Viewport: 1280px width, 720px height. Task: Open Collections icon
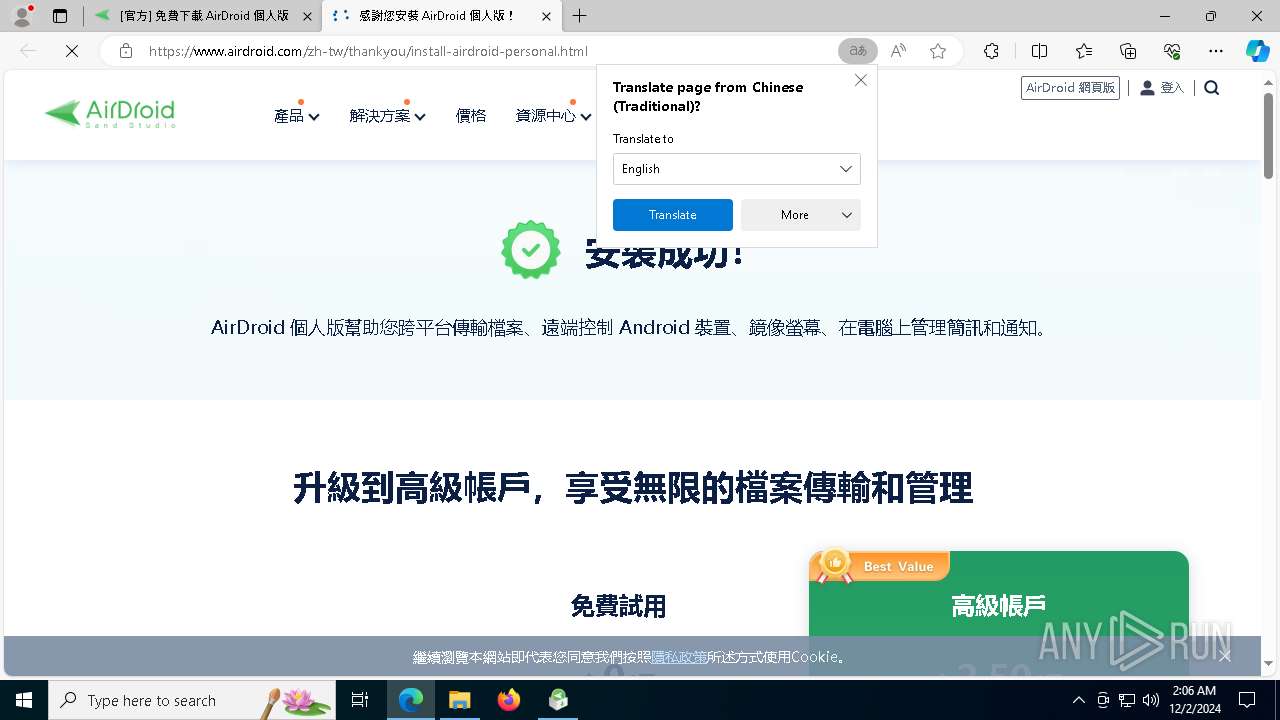click(x=1128, y=51)
